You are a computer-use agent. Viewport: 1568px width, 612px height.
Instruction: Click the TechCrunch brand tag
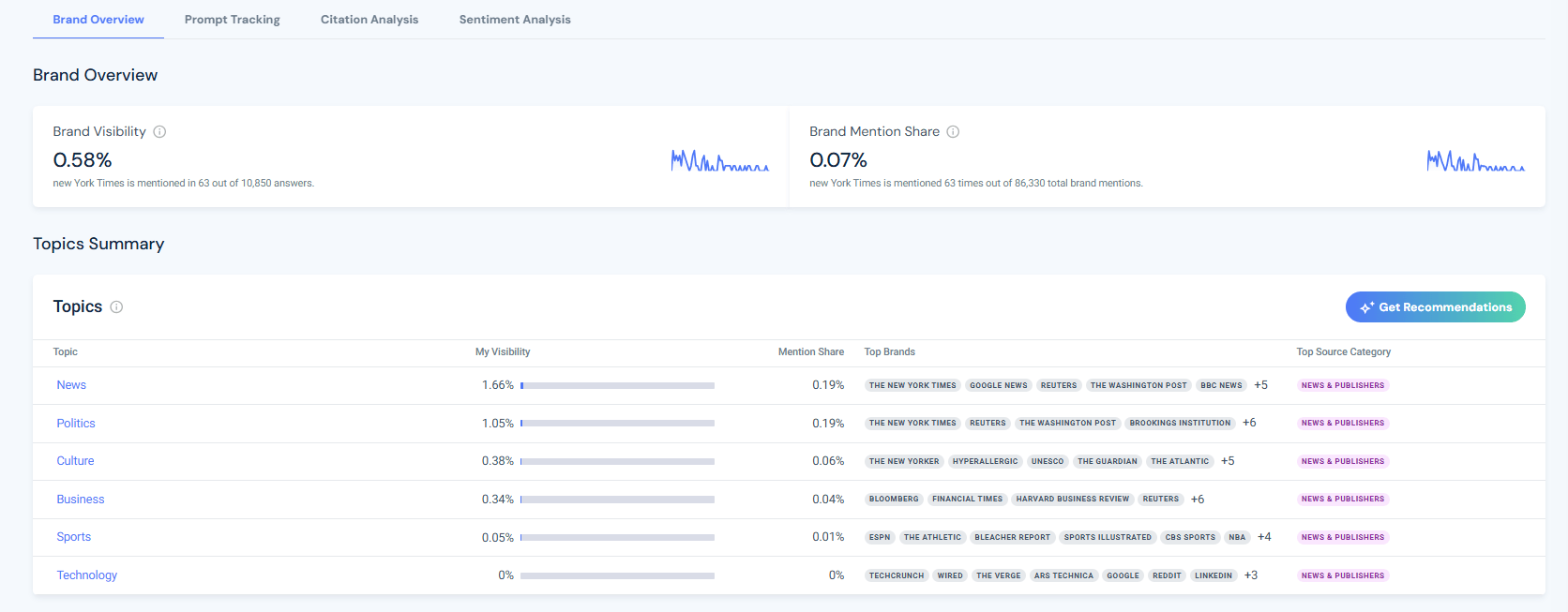click(897, 575)
